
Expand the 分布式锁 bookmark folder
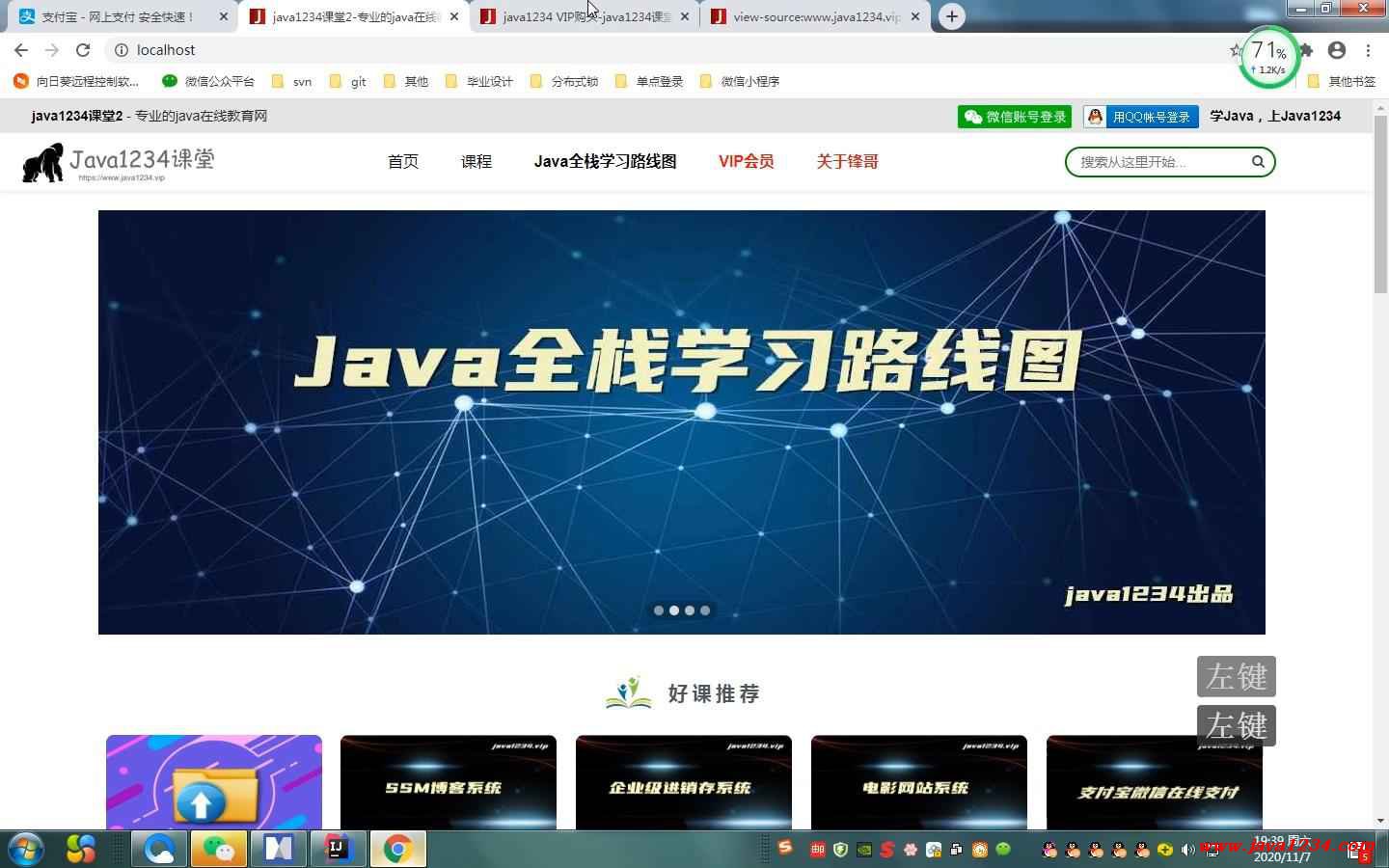pyautogui.click(x=564, y=81)
